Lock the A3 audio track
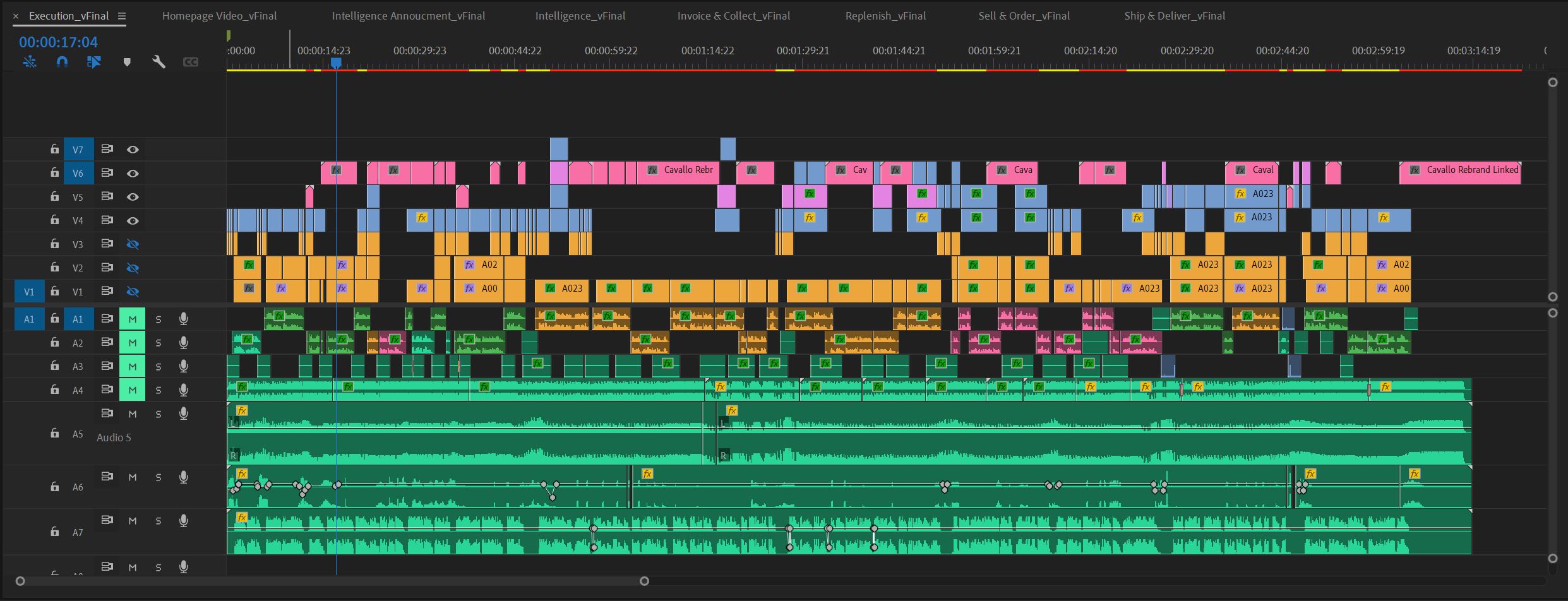 tap(55, 366)
